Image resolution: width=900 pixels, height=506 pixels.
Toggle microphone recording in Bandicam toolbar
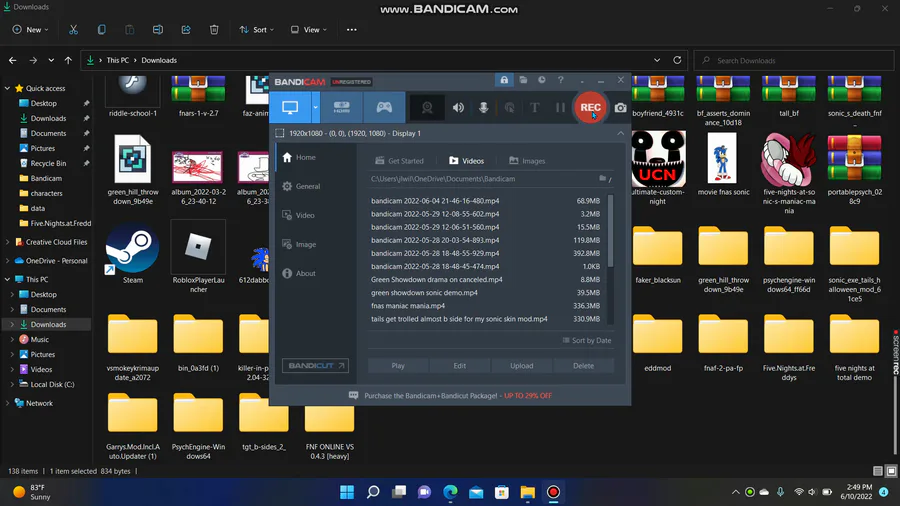coord(483,108)
